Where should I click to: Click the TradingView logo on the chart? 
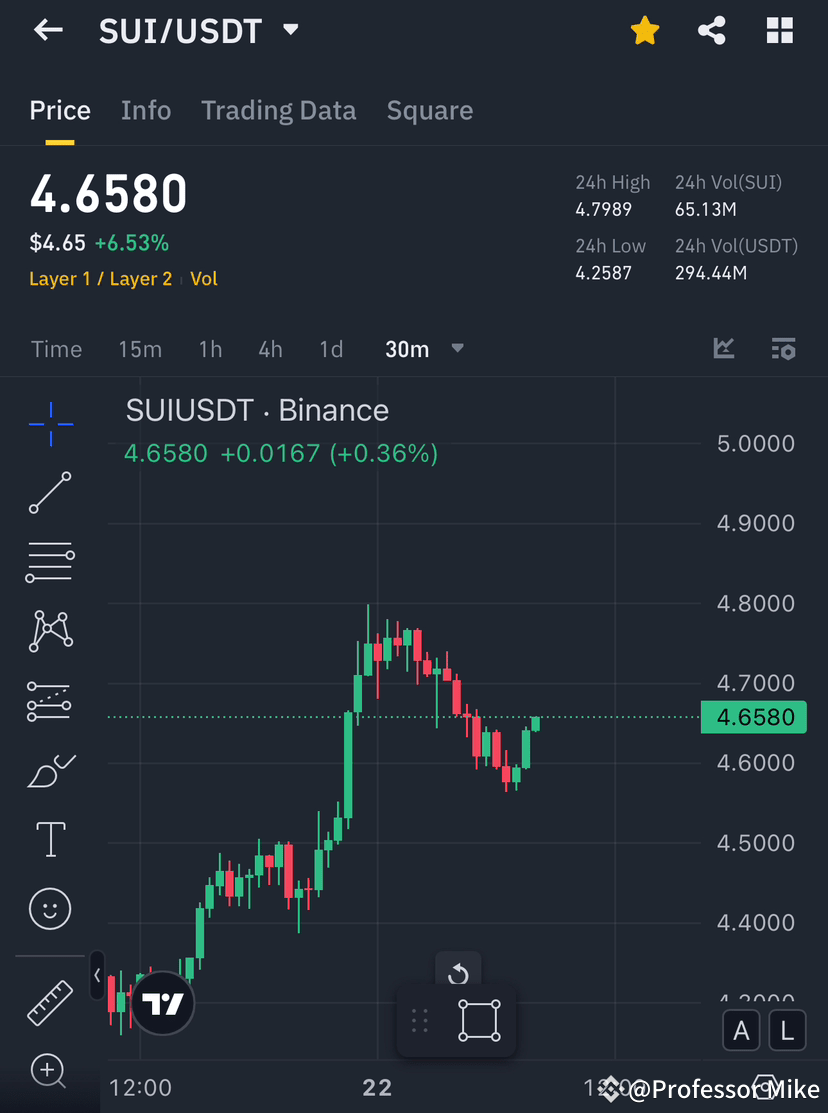pos(162,1003)
